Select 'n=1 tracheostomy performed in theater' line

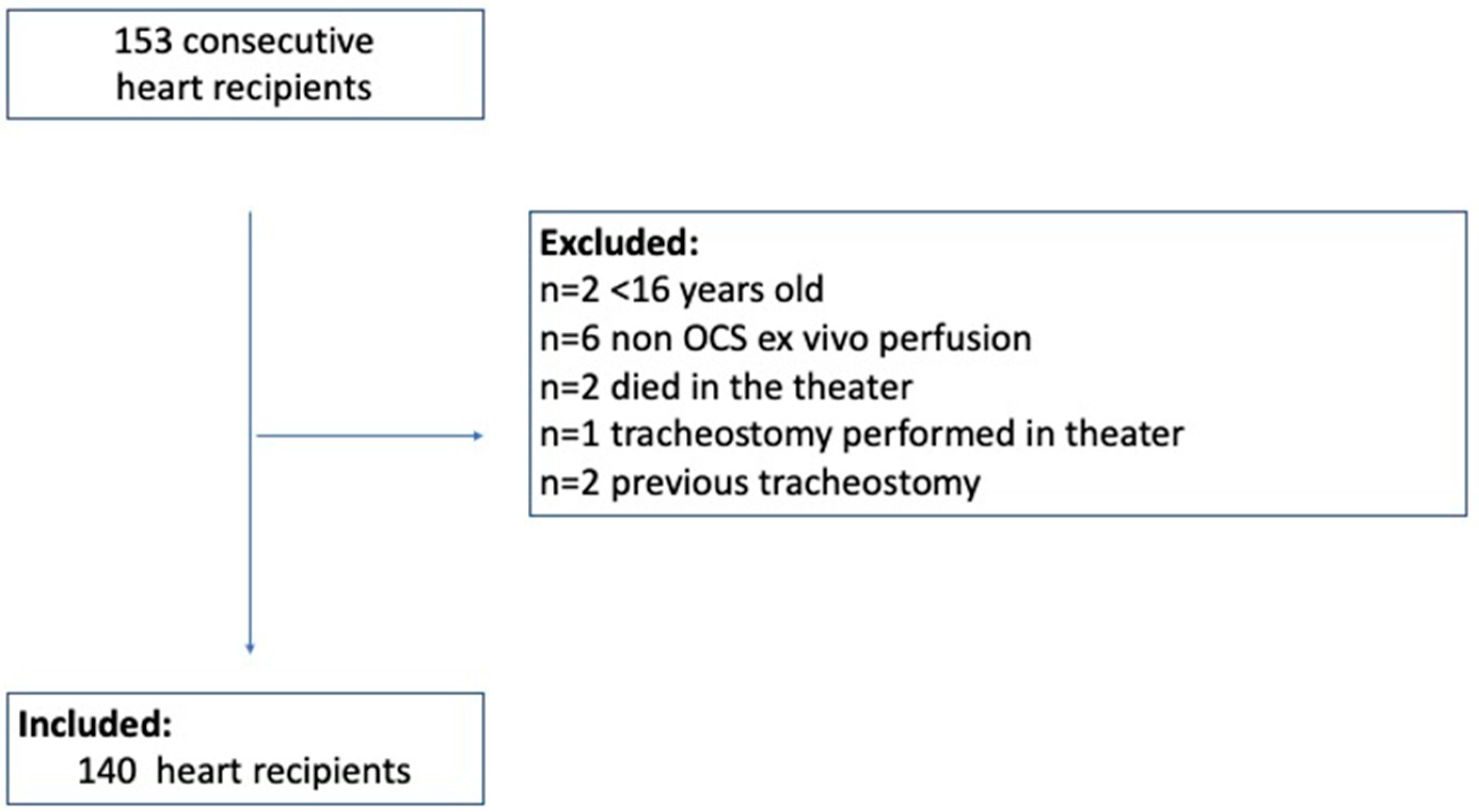[861, 434]
